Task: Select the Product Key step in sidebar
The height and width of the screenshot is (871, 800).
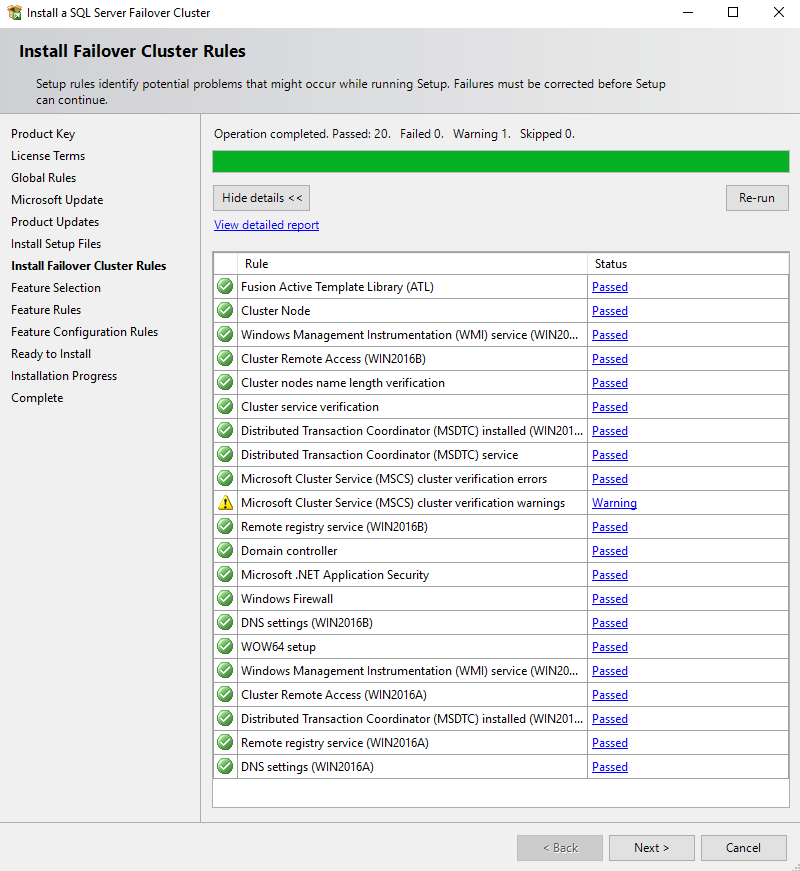Action: [x=43, y=134]
